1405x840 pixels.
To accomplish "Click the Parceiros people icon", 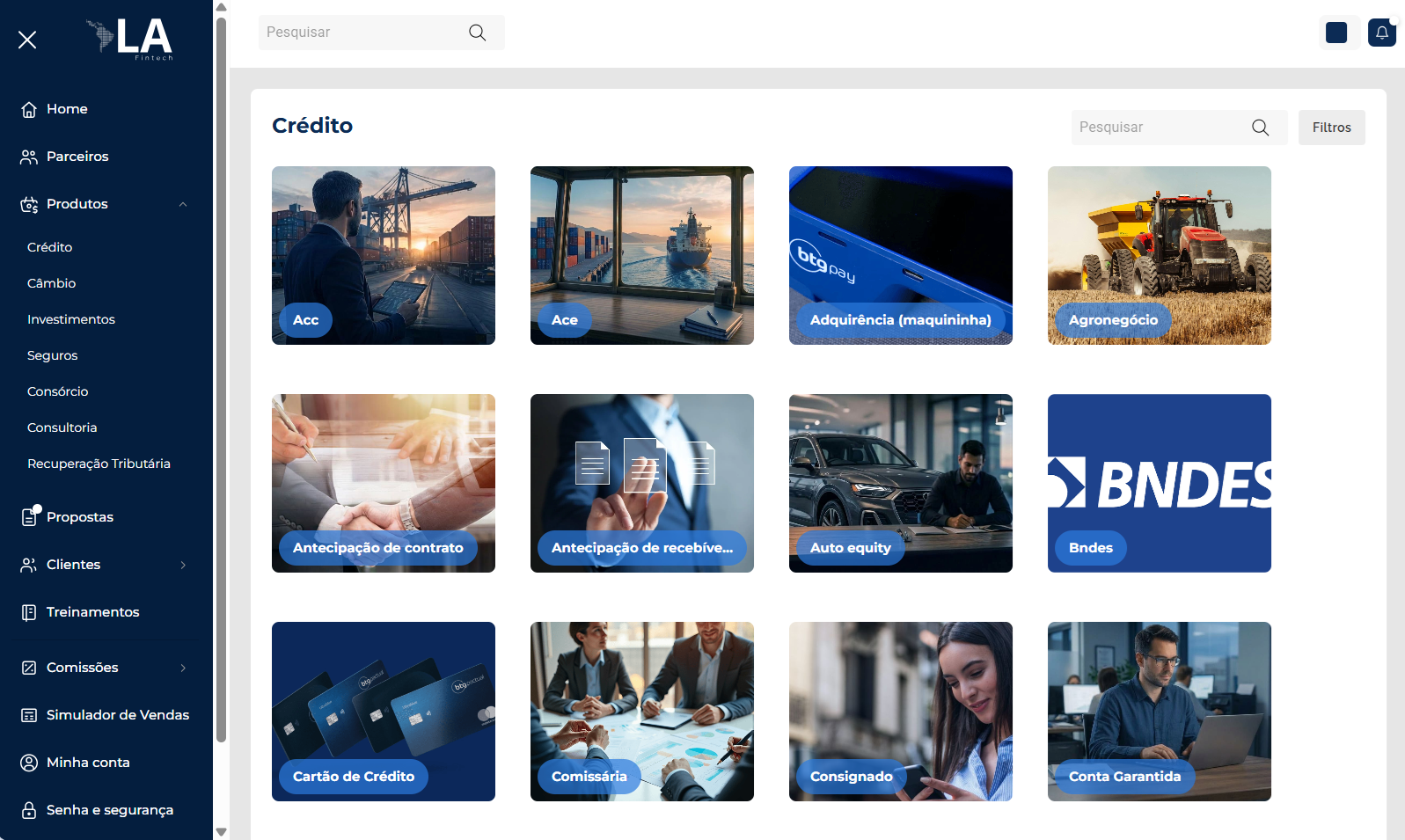I will click(29, 157).
